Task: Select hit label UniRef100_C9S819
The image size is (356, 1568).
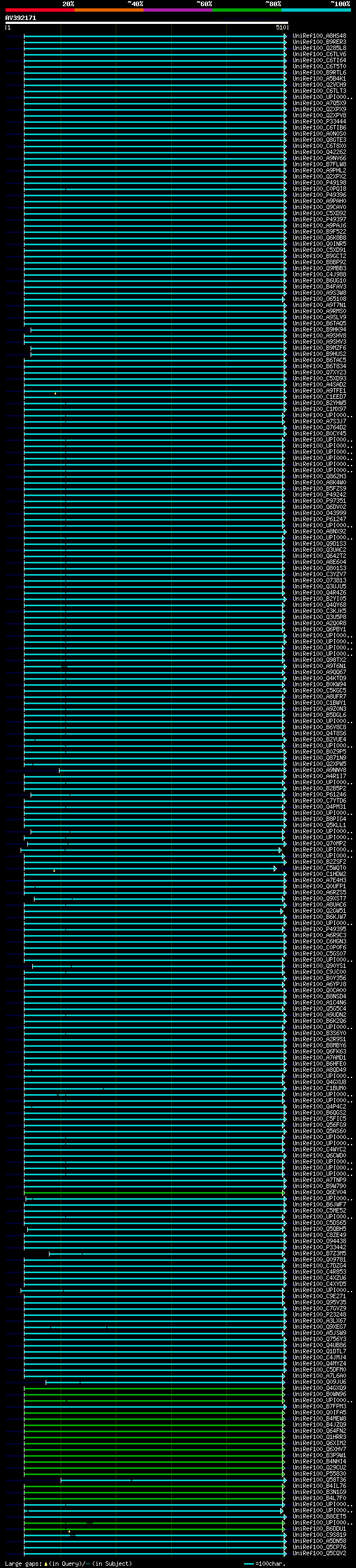Action: coord(319,1535)
